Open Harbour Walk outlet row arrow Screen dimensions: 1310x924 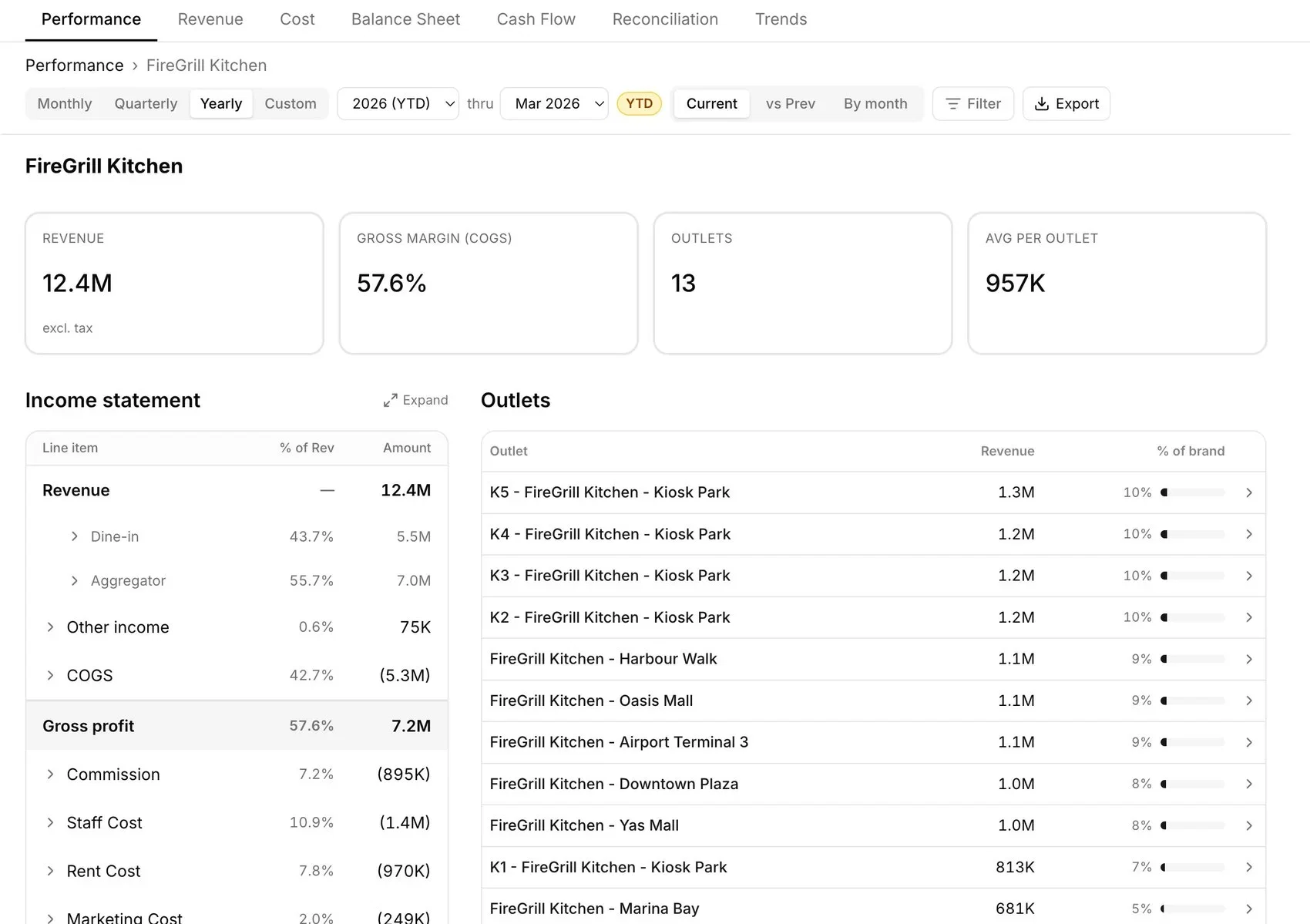click(1249, 659)
